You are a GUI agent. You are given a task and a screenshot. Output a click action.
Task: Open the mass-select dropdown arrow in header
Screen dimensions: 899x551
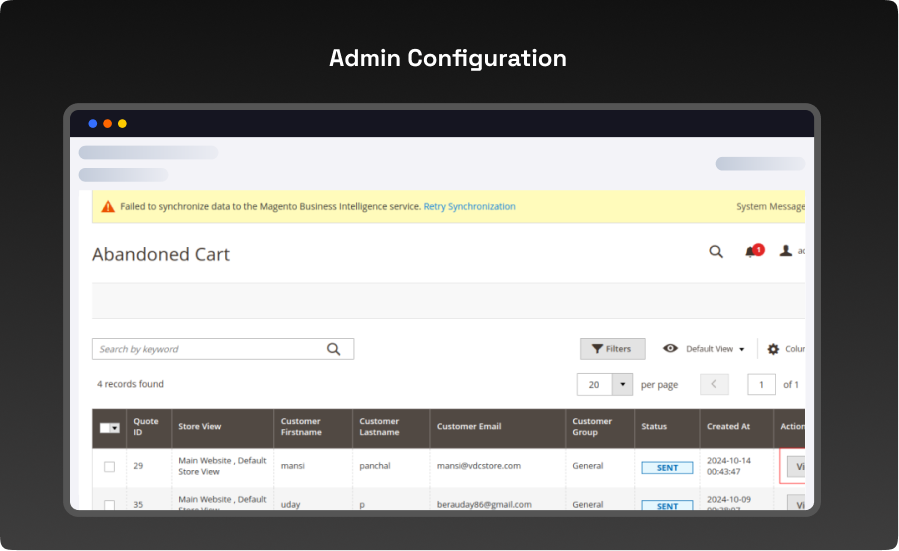116,427
